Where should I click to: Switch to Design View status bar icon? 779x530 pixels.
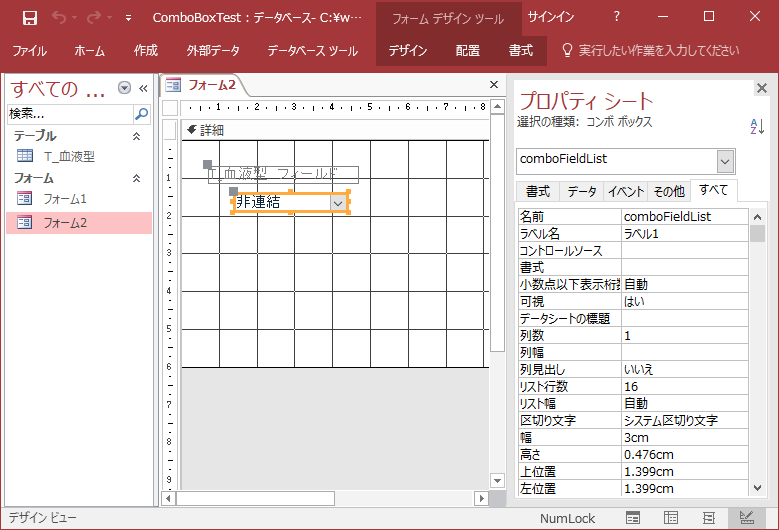click(x=747, y=518)
